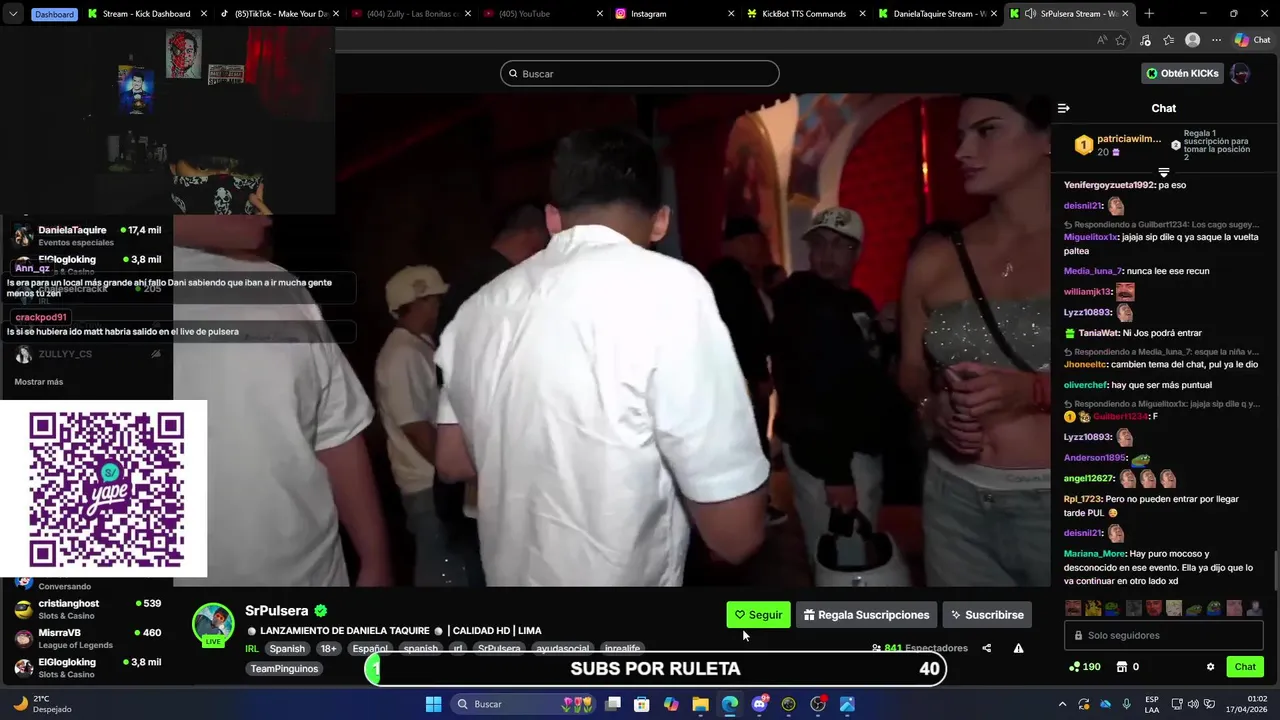Click the Kick search box
The image size is (1280, 720).
640,73
